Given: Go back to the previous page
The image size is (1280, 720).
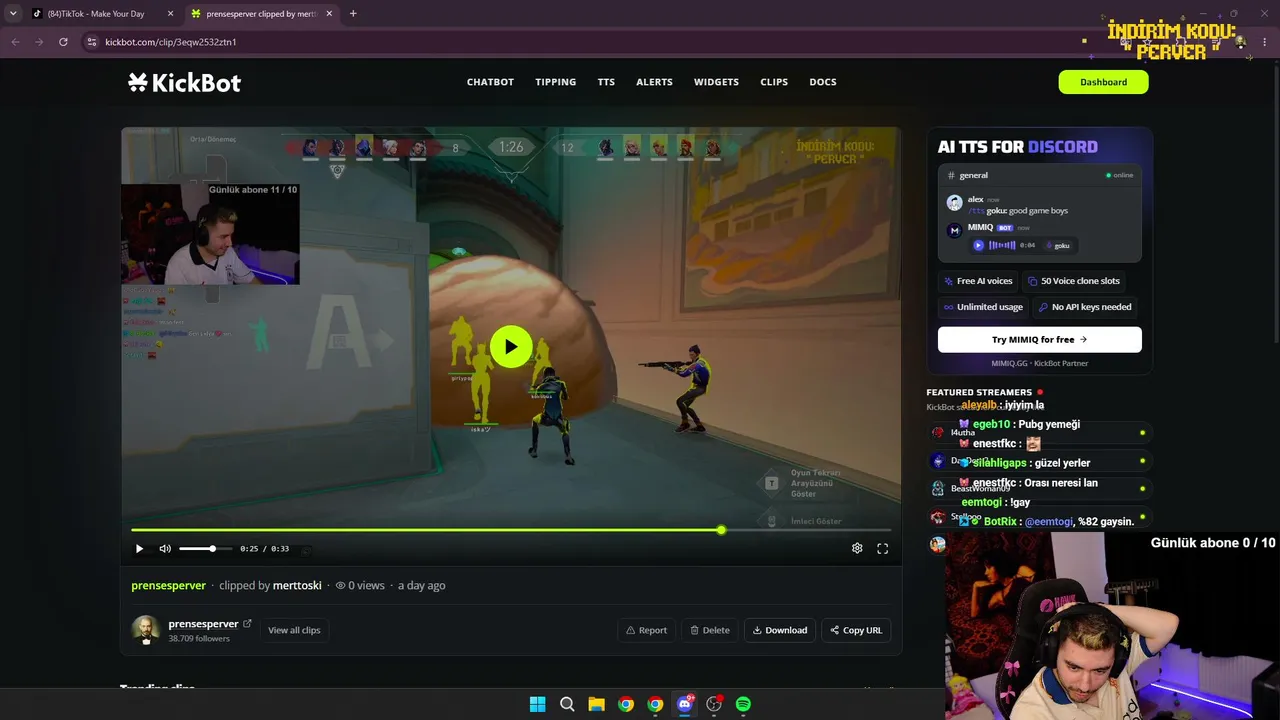Looking at the screenshot, I should point(15,42).
